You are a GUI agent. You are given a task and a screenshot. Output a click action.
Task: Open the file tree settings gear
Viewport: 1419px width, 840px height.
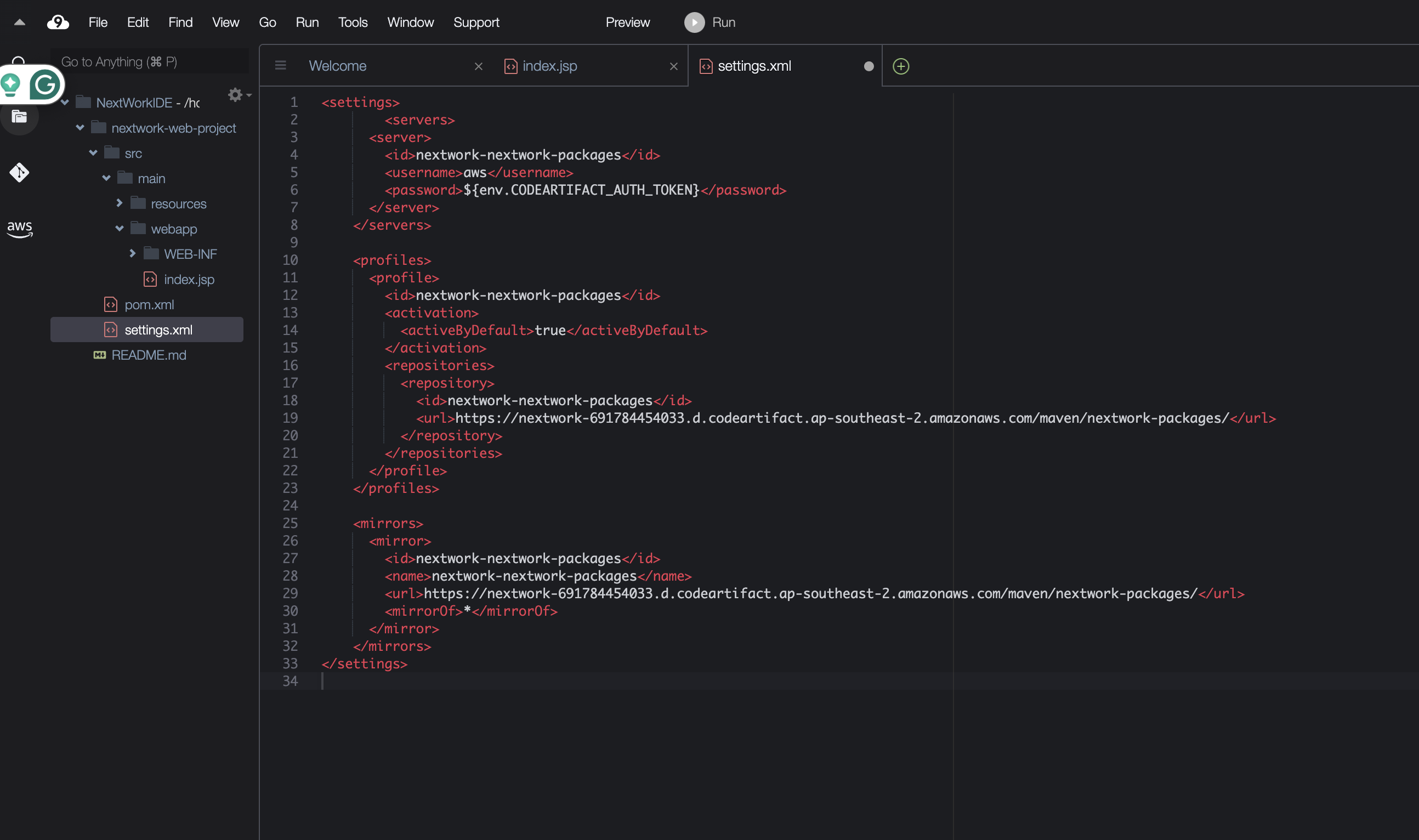coord(235,94)
